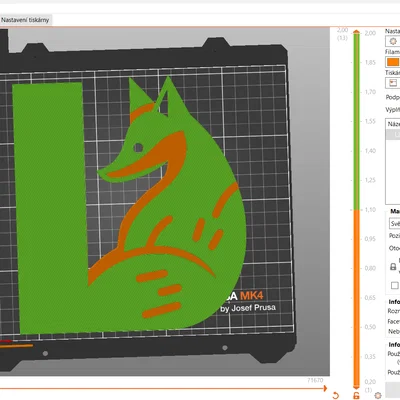Click the 71670 value above the horizontal slider

(x=315, y=380)
